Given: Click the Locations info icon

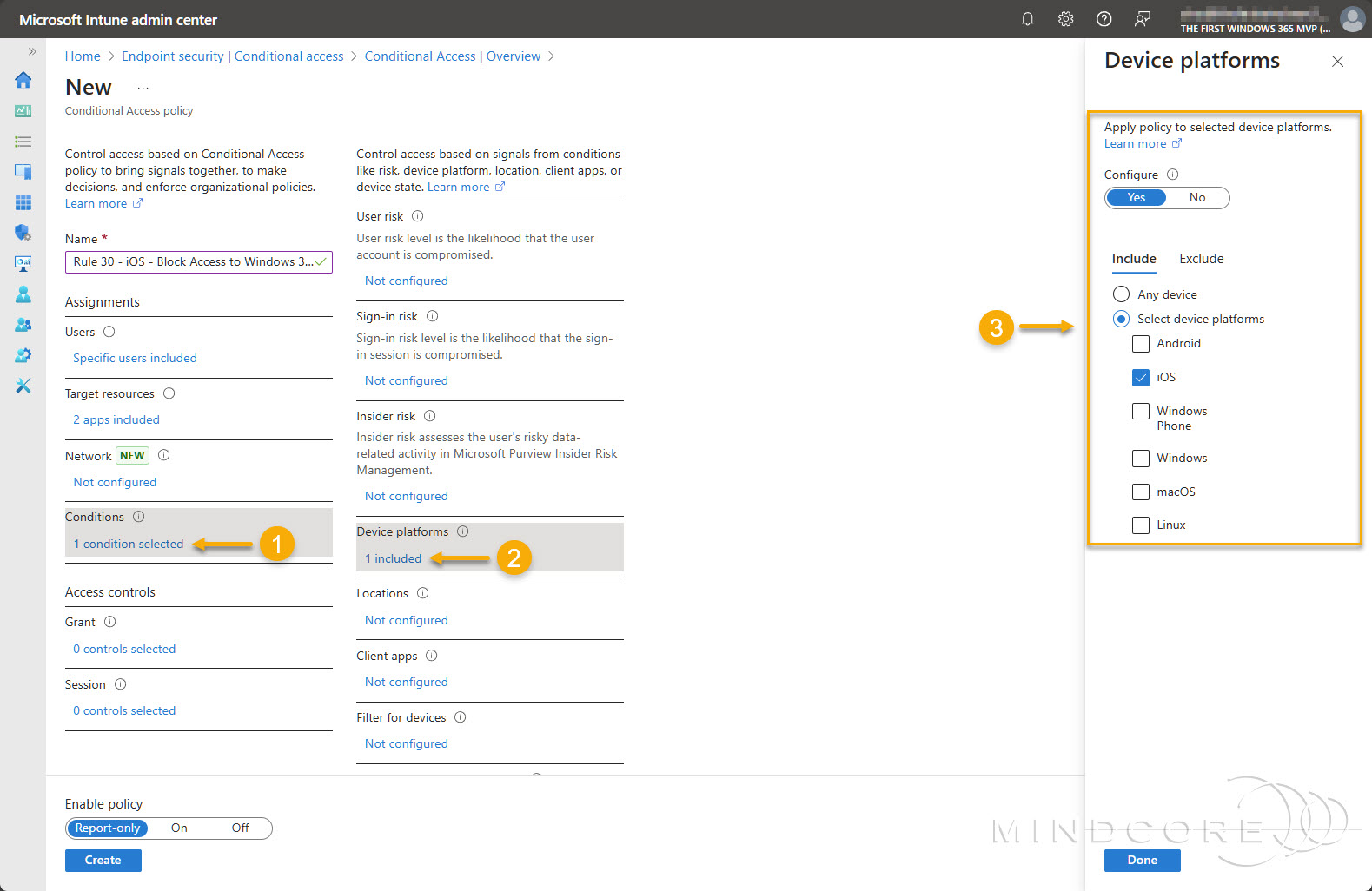Looking at the screenshot, I should tap(422, 593).
